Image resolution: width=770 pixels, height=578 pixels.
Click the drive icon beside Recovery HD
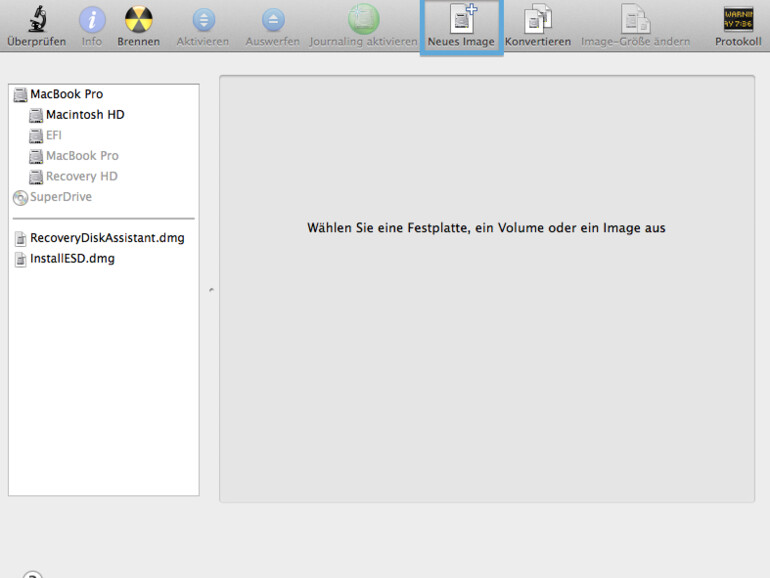[x=36, y=177]
